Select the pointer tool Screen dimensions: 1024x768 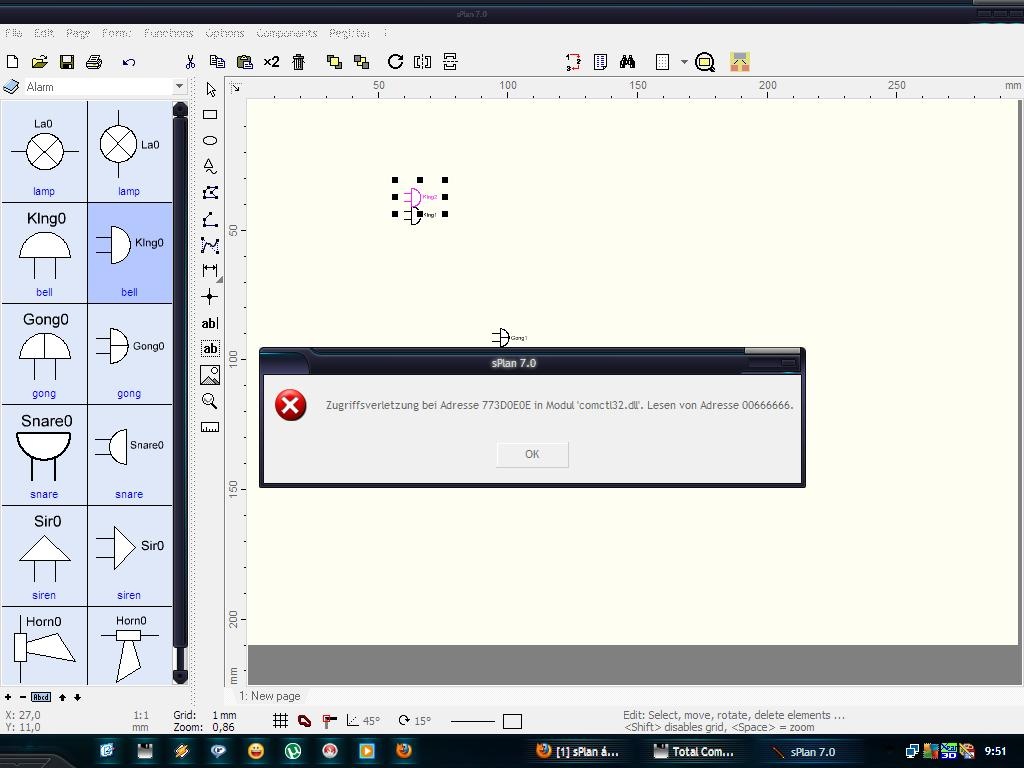click(210, 89)
